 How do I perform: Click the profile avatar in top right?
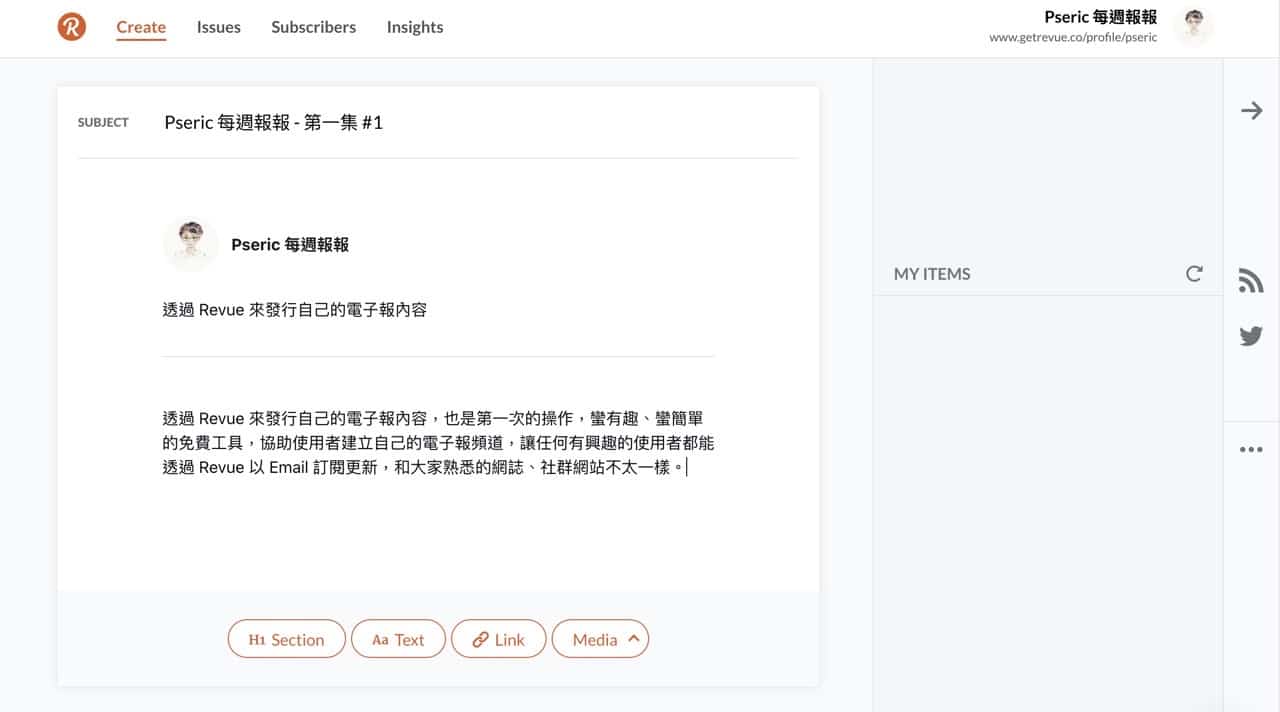[1194, 27]
